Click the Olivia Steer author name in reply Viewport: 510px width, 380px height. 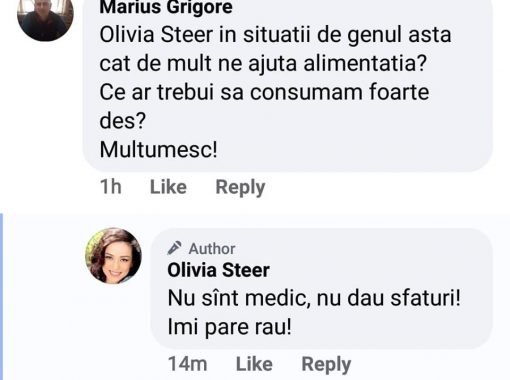pyautogui.click(x=218, y=270)
